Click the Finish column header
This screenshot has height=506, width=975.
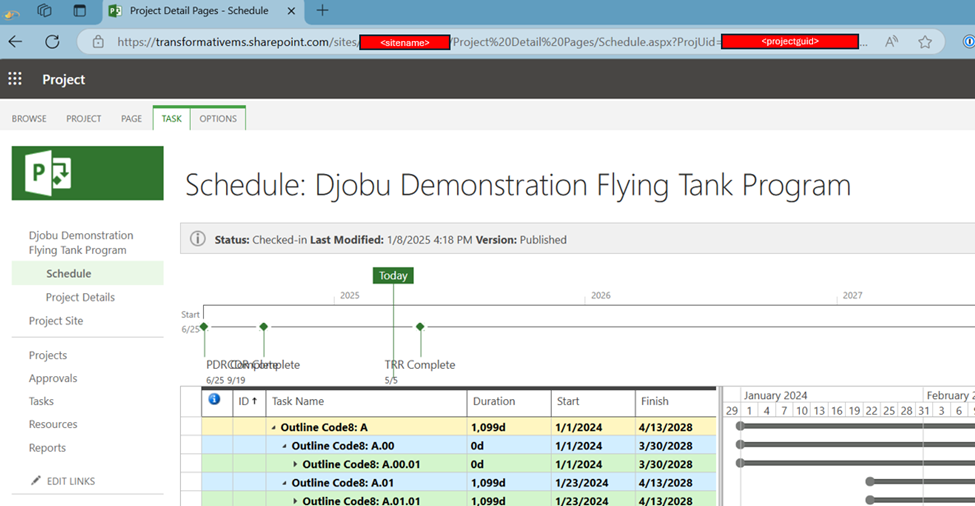point(675,402)
